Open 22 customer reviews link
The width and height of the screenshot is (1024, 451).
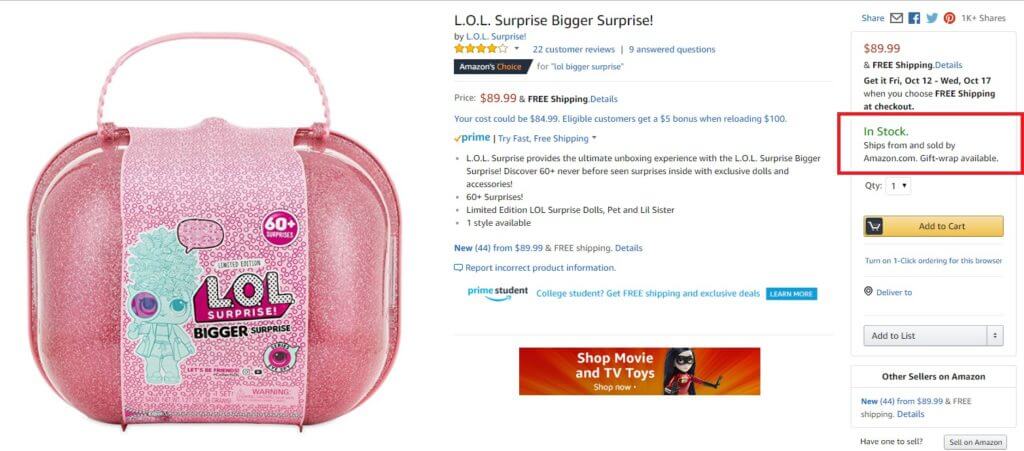573,50
